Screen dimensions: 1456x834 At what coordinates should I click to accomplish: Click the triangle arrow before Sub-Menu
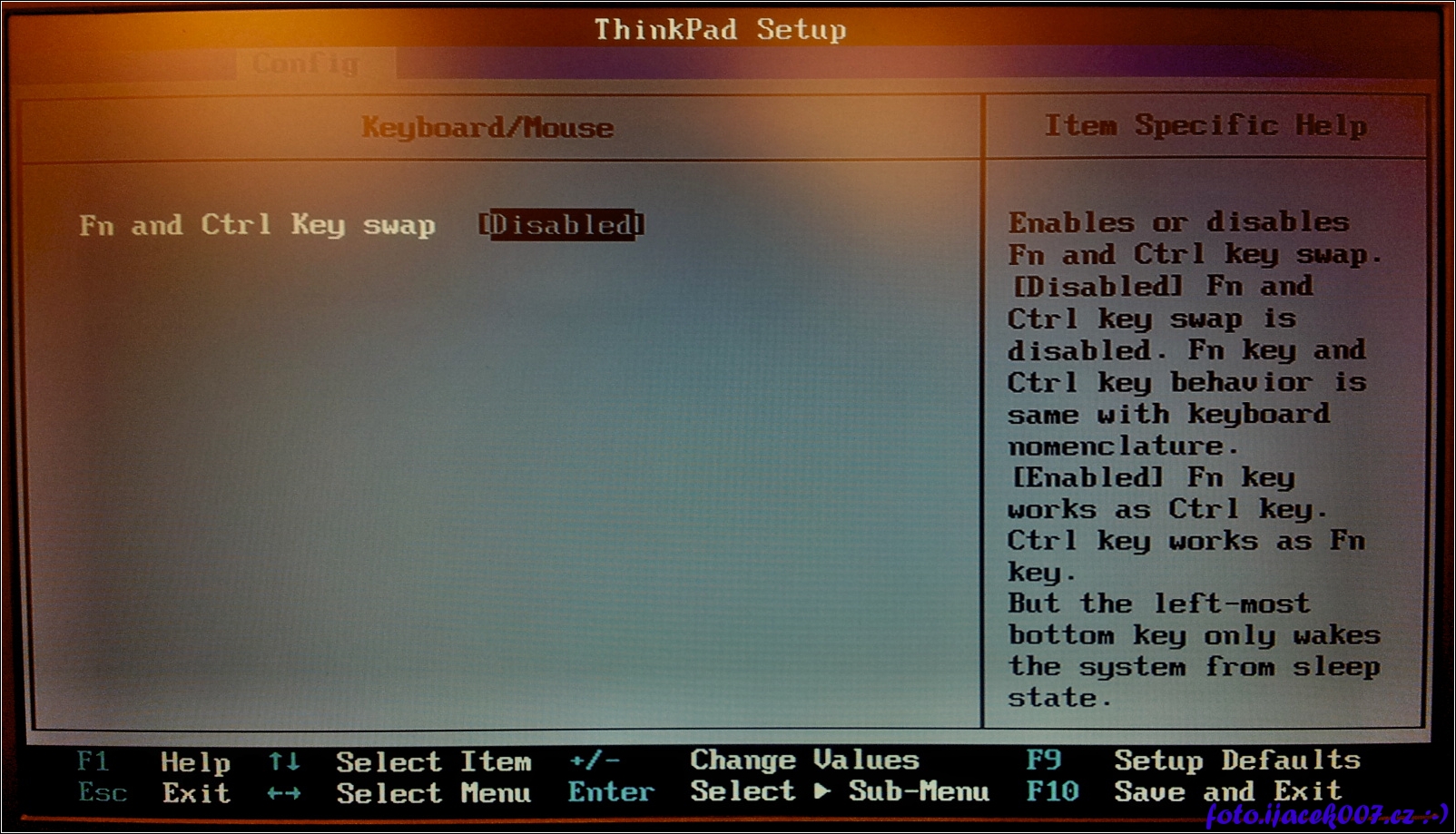click(x=822, y=791)
